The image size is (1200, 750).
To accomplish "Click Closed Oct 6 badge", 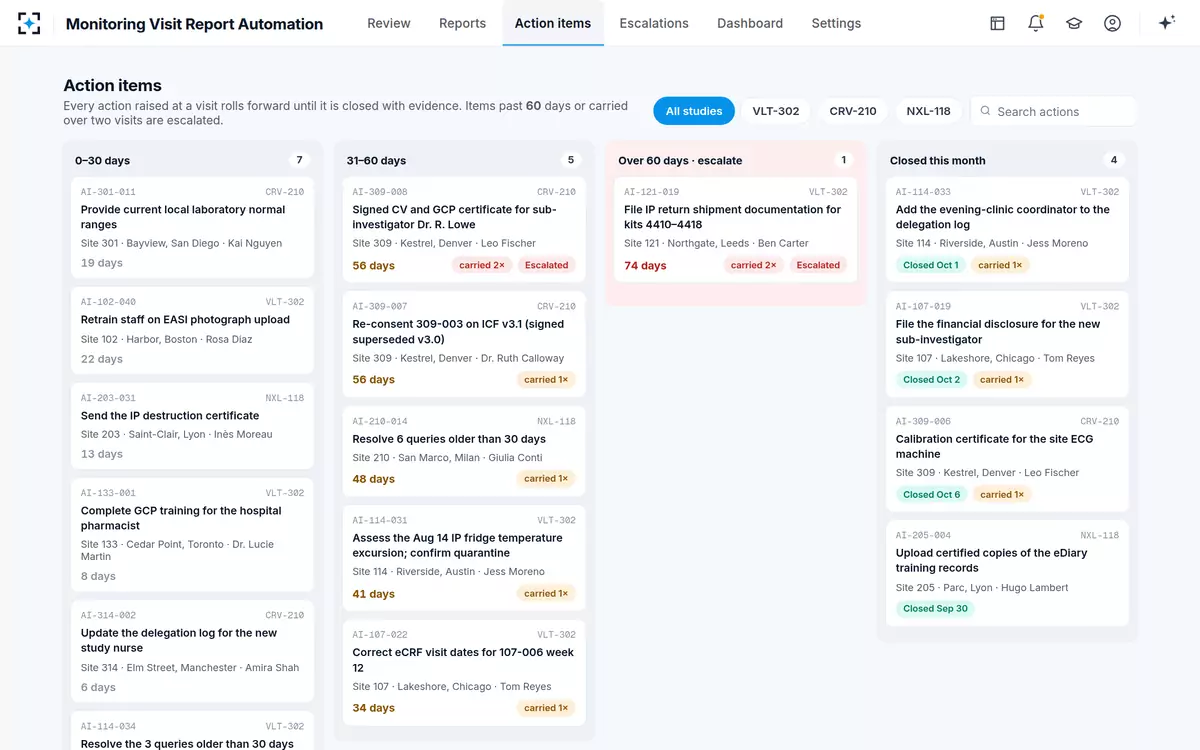I will [x=931, y=494].
